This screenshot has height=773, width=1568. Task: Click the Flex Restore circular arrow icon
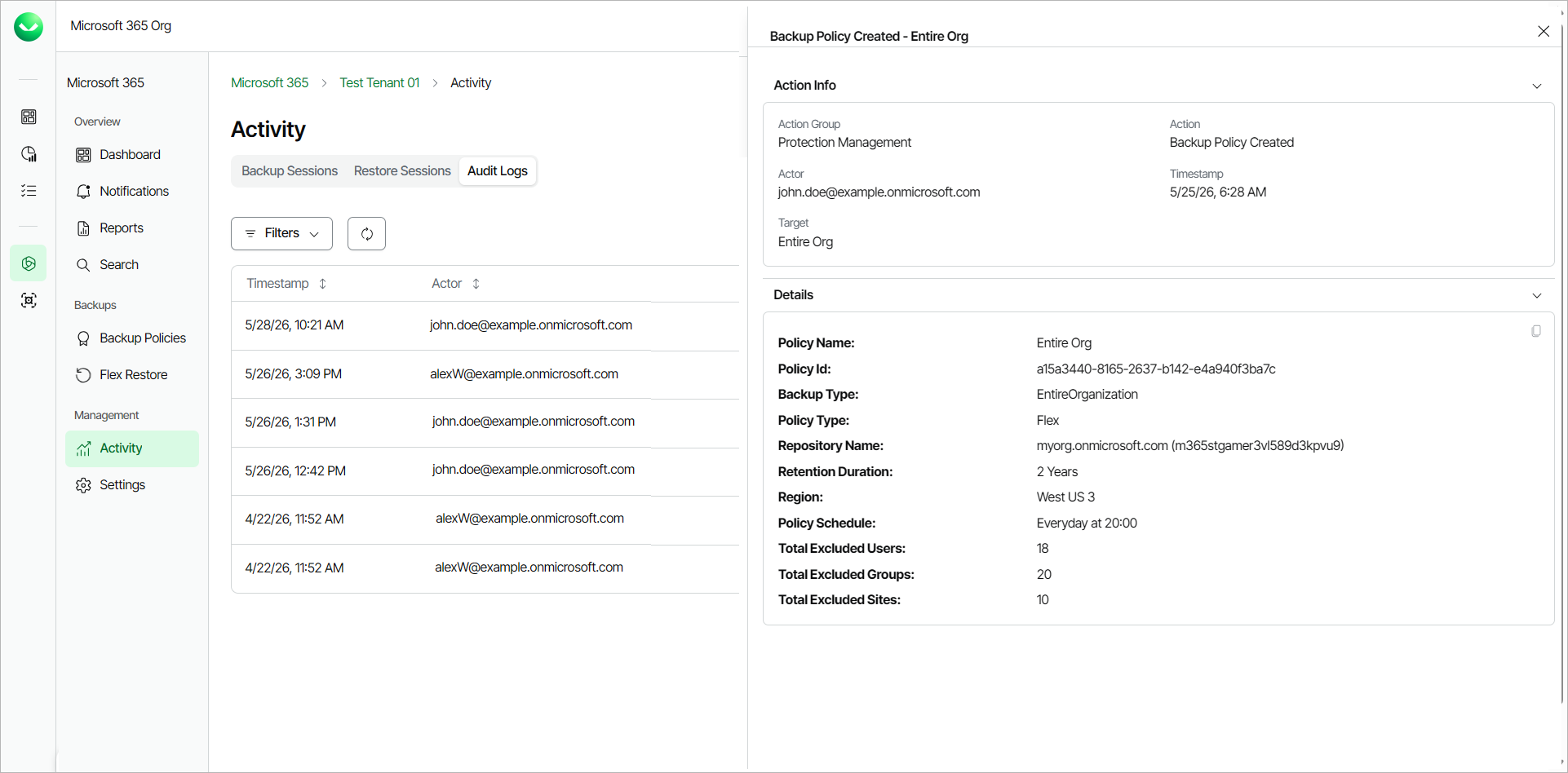coord(83,375)
